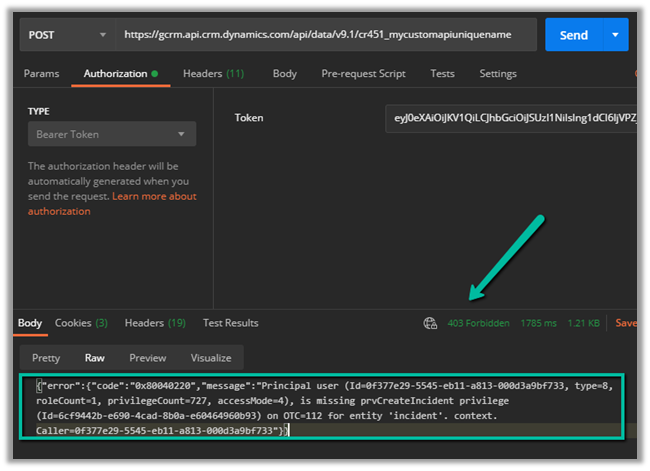This screenshot has height=471, width=650.
Task: Go to the request Body tab
Action: pos(285,74)
